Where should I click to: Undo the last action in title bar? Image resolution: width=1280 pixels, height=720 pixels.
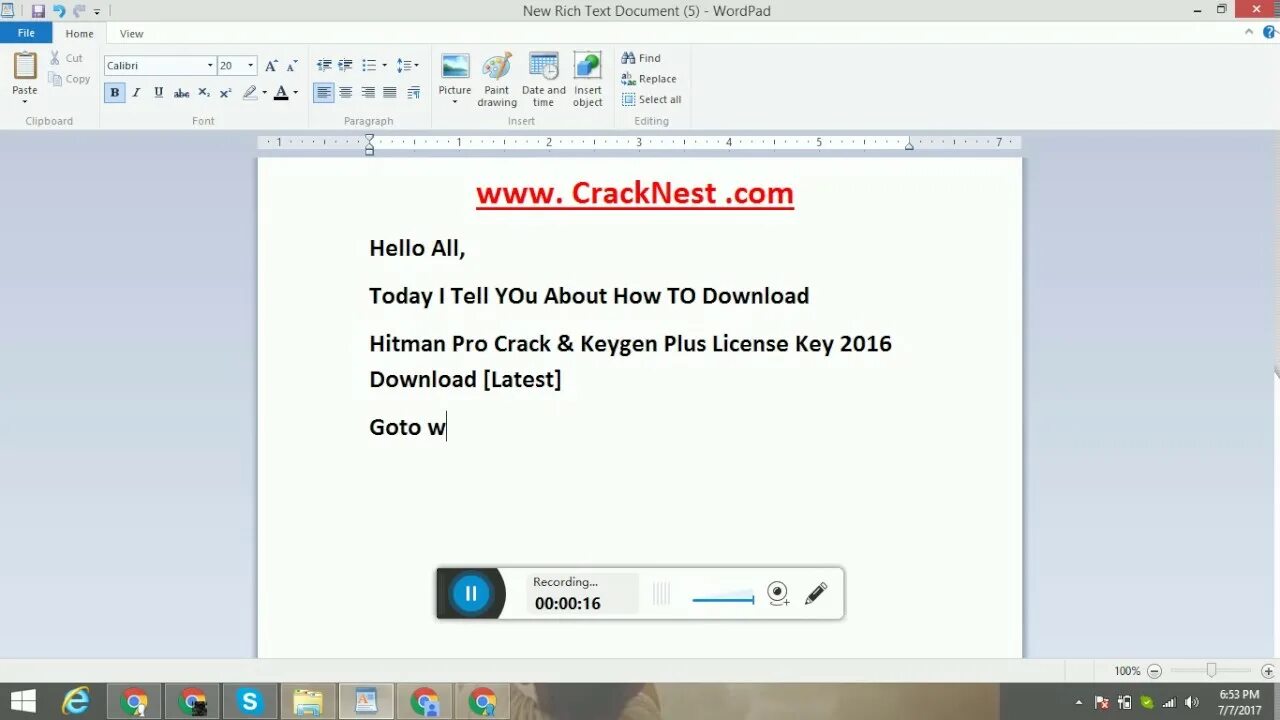[59, 11]
